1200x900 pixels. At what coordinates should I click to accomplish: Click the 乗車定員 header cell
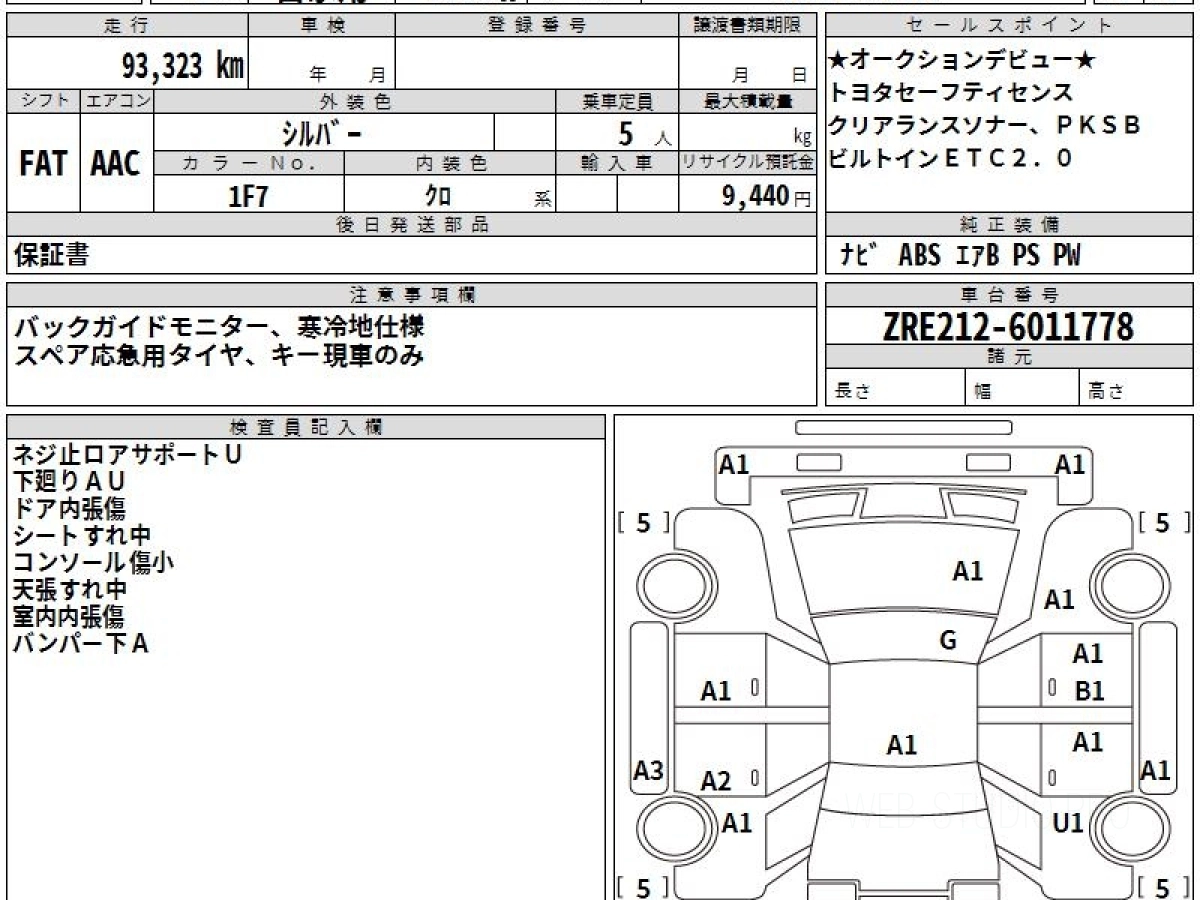(617, 101)
